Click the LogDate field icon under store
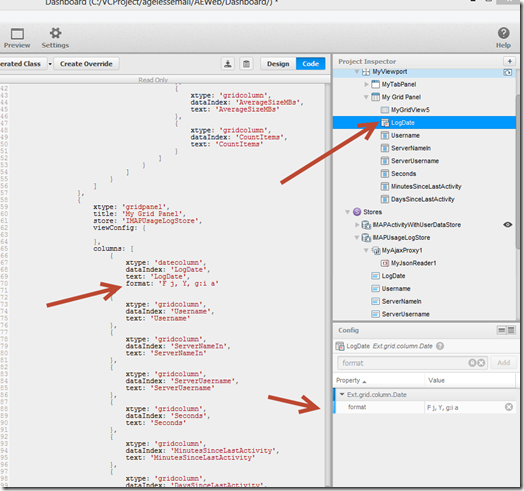The width and height of the screenshot is (524, 491). pos(376,276)
